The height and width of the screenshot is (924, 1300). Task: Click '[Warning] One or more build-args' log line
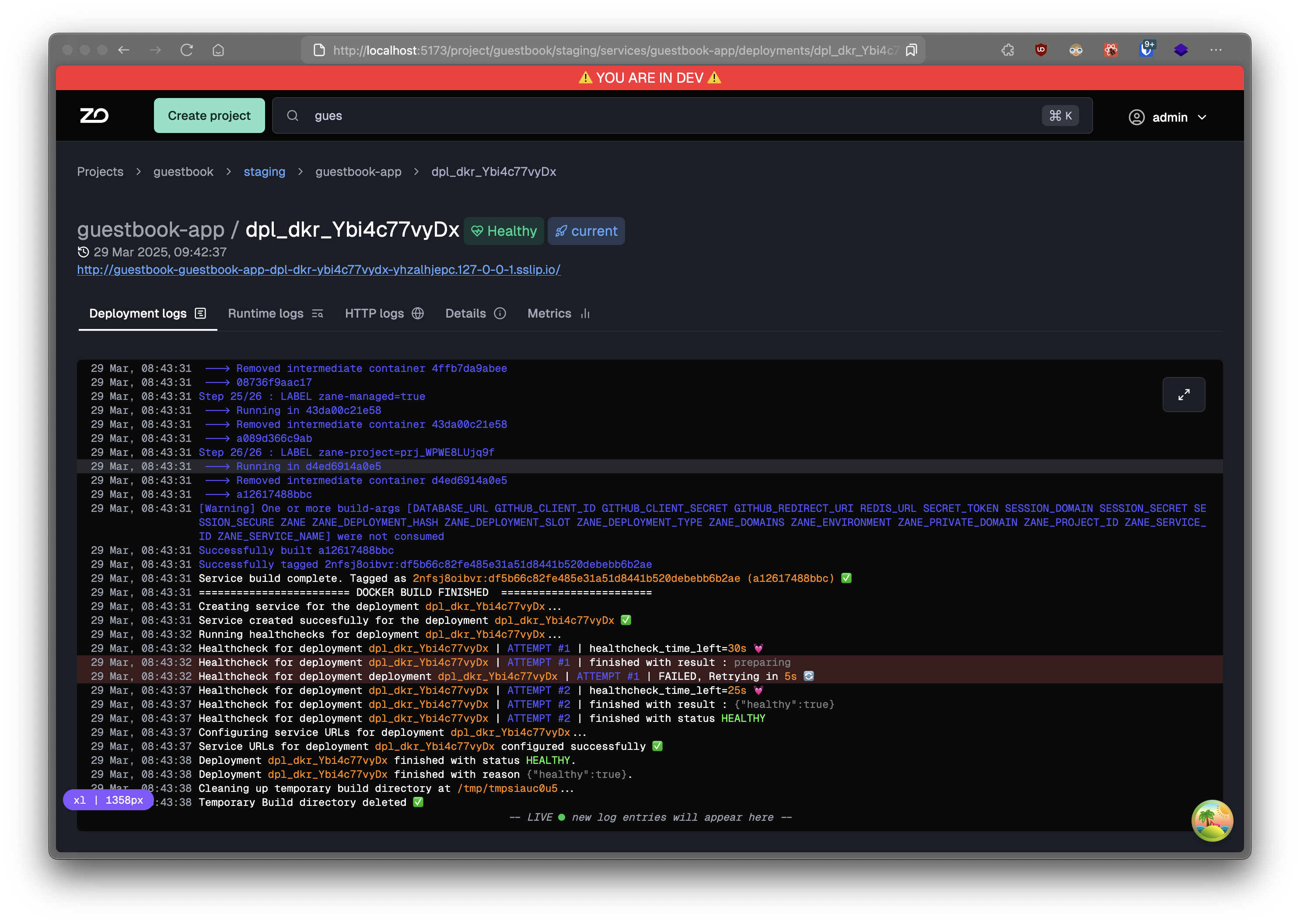(x=650, y=523)
